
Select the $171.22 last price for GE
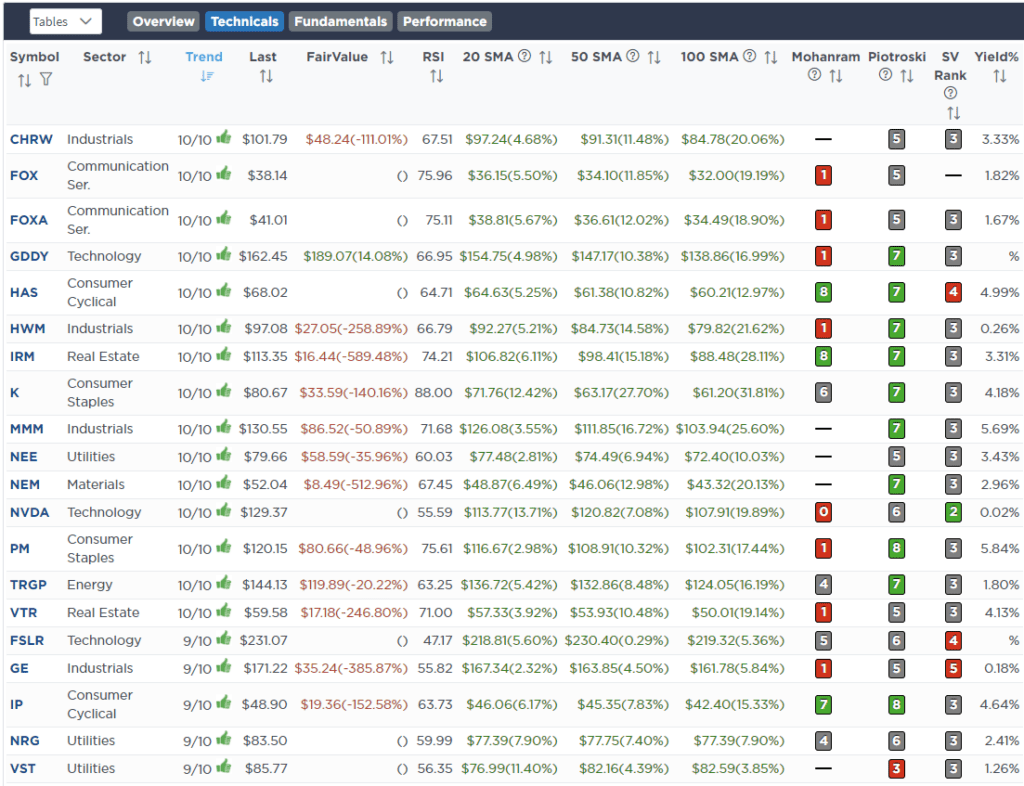coord(265,668)
